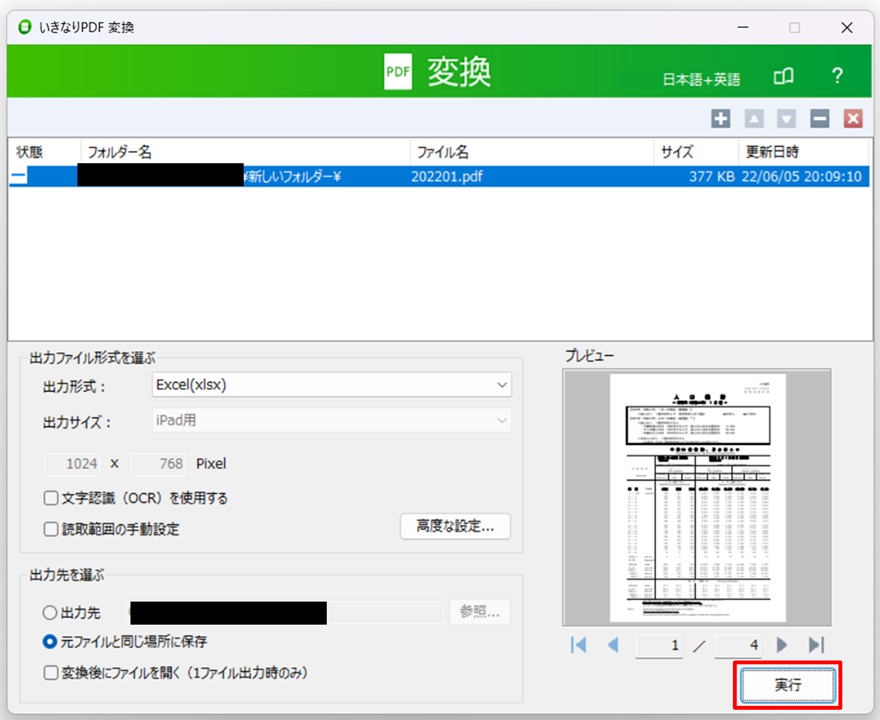Go to the next preview page
Screen dimensions: 880x720
click(x=782, y=645)
